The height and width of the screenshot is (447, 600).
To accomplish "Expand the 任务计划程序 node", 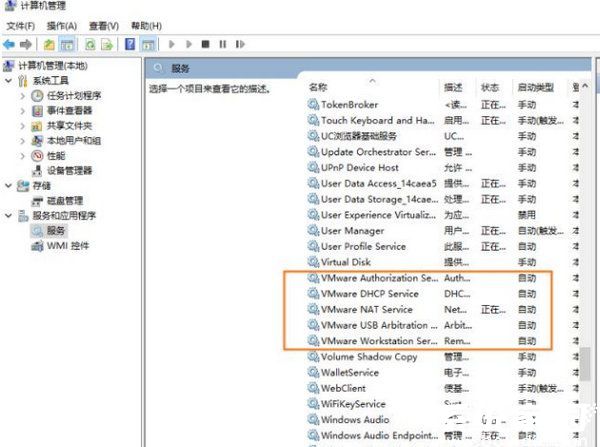I will tap(23, 96).
